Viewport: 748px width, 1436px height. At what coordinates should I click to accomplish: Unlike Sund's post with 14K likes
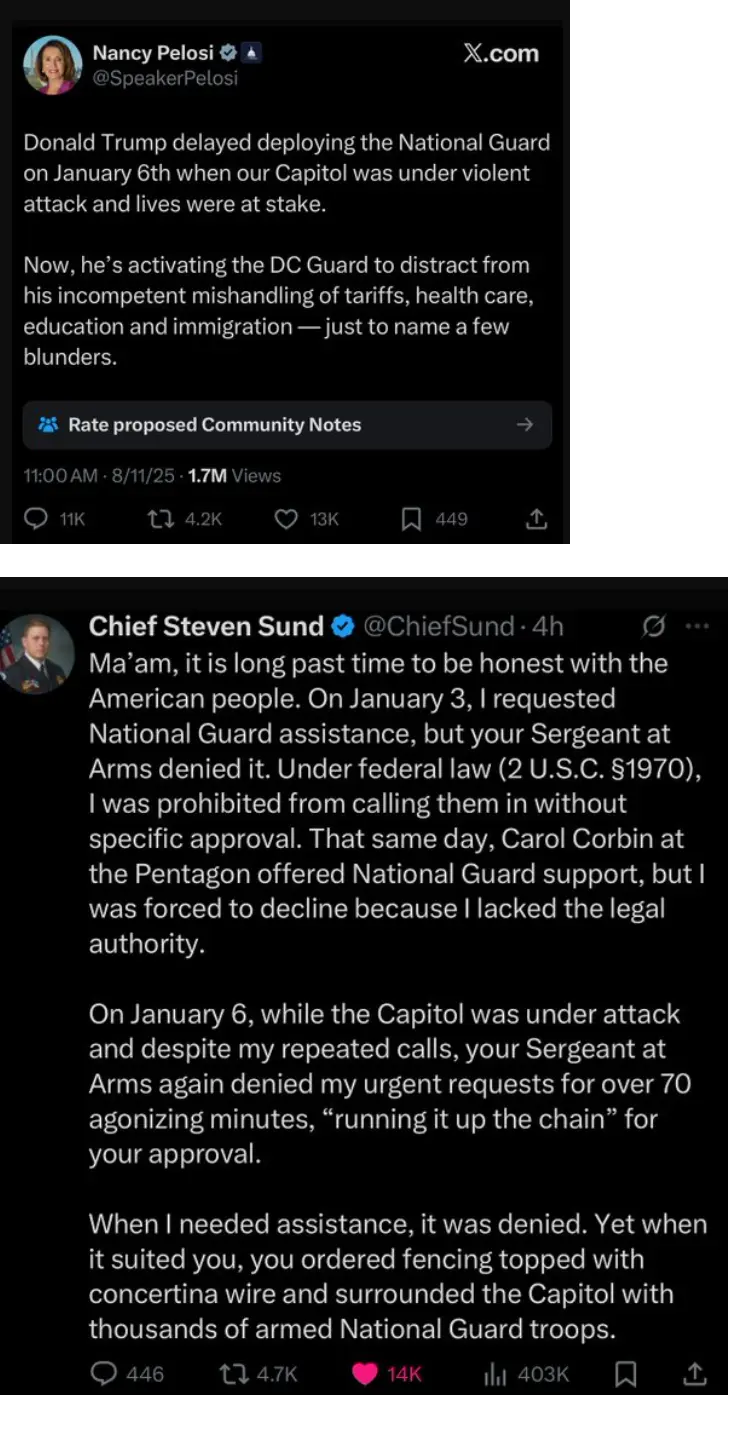(365, 1375)
